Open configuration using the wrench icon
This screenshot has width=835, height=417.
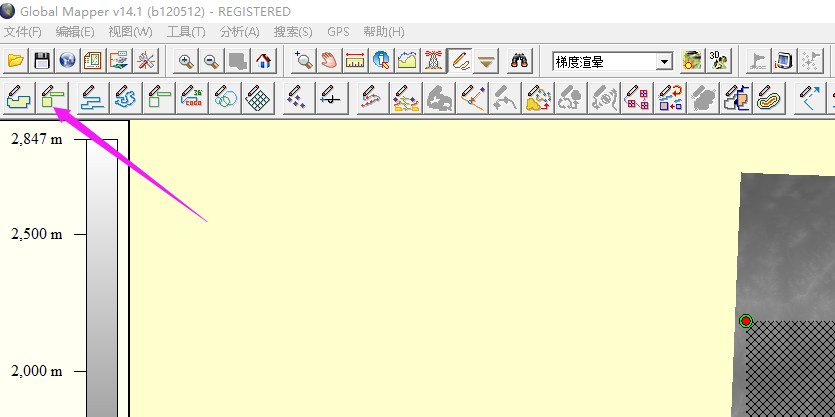(145, 61)
